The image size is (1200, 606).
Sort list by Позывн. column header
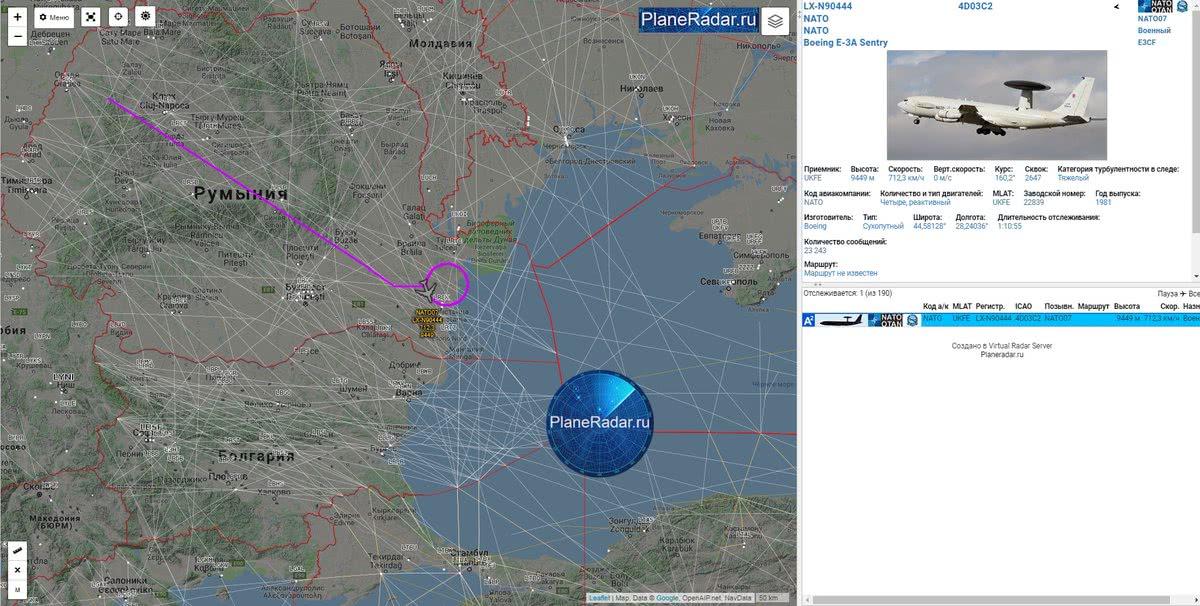(x=1059, y=306)
